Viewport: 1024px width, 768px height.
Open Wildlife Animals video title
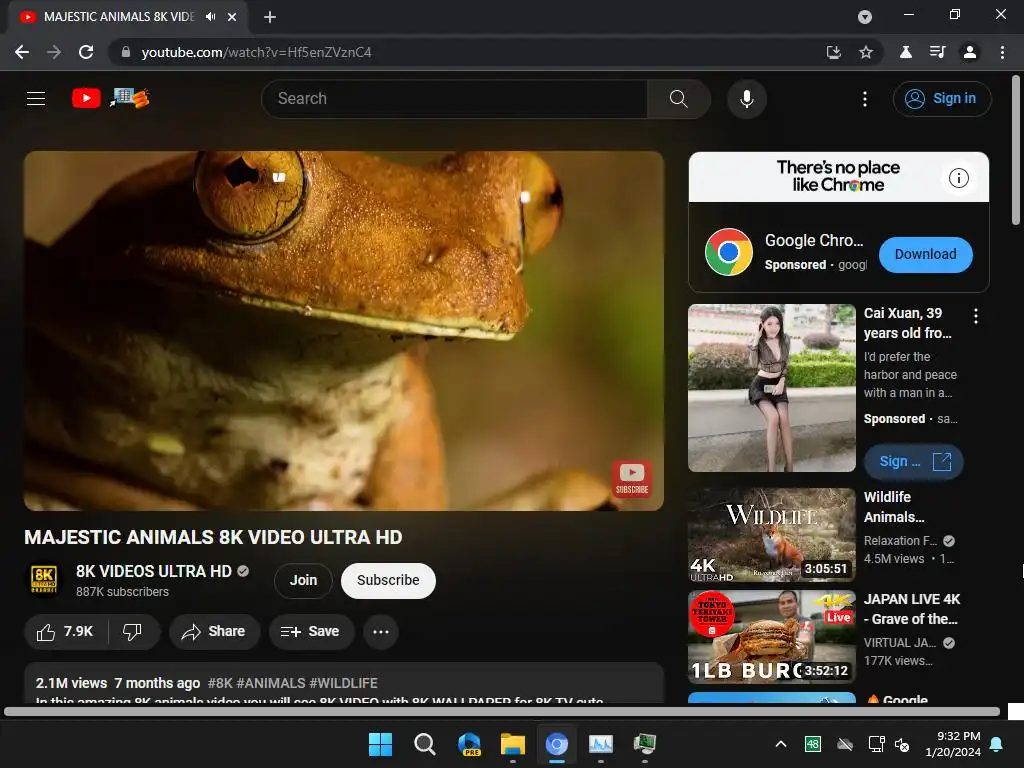click(894, 507)
